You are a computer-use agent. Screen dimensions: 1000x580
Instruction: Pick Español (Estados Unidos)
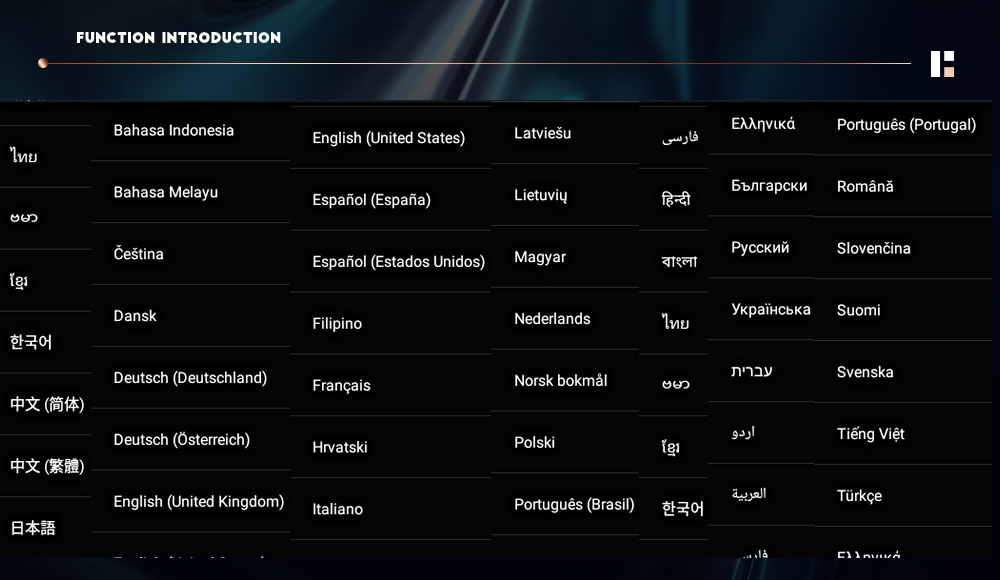399,262
